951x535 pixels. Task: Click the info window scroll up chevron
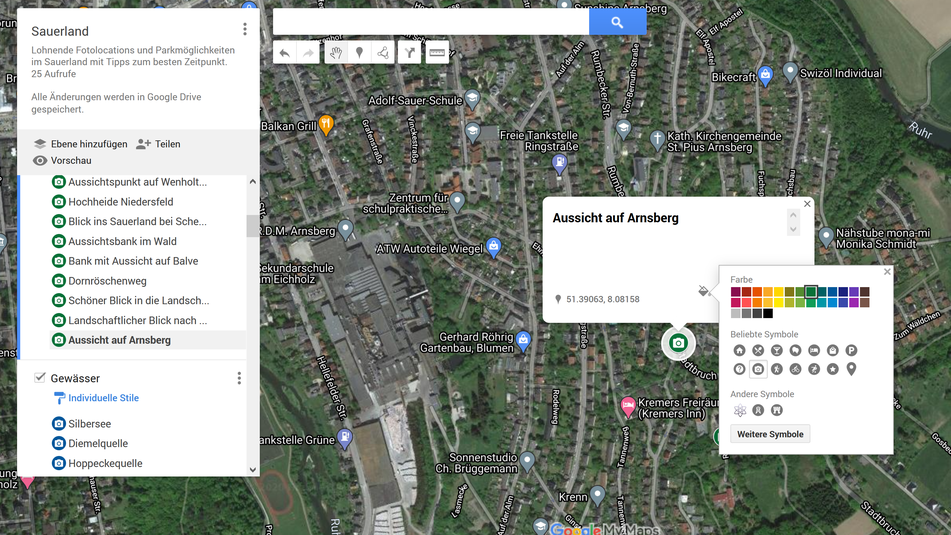pyautogui.click(x=793, y=215)
